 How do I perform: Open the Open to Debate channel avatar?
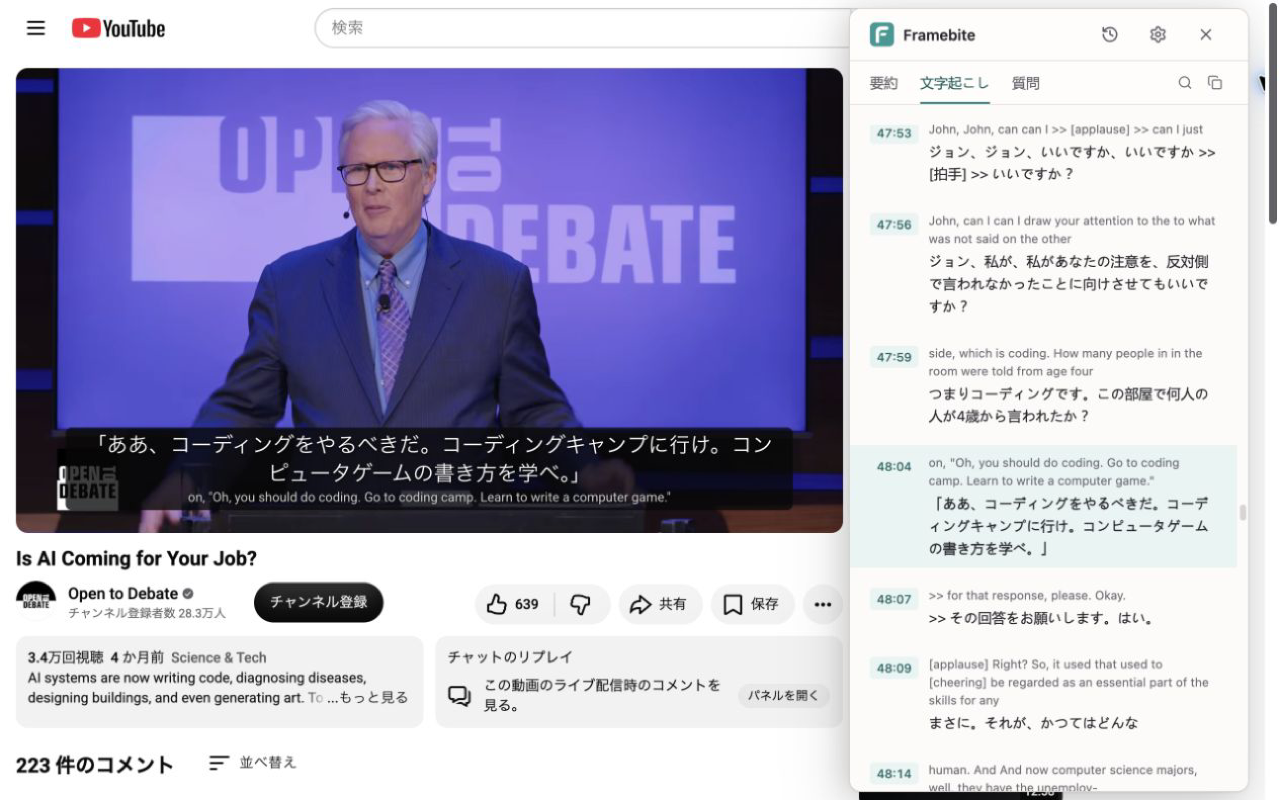click(36, 601)
